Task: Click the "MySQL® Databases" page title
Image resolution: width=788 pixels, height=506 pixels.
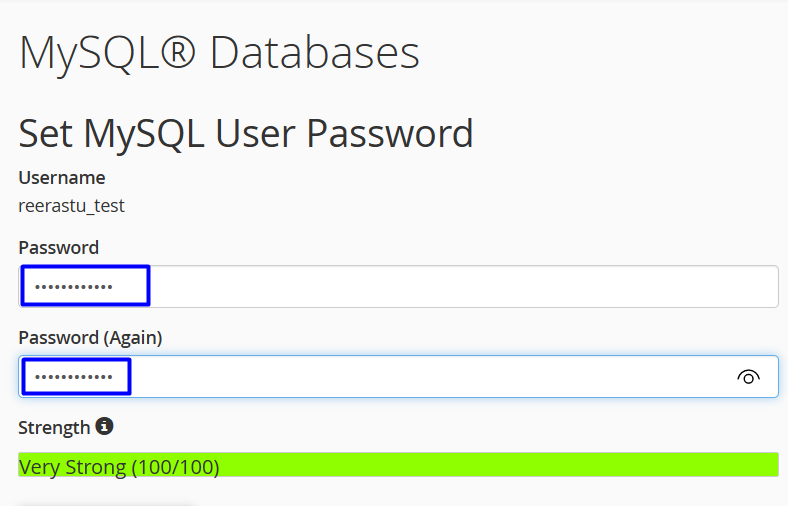Action: [219, 53]
